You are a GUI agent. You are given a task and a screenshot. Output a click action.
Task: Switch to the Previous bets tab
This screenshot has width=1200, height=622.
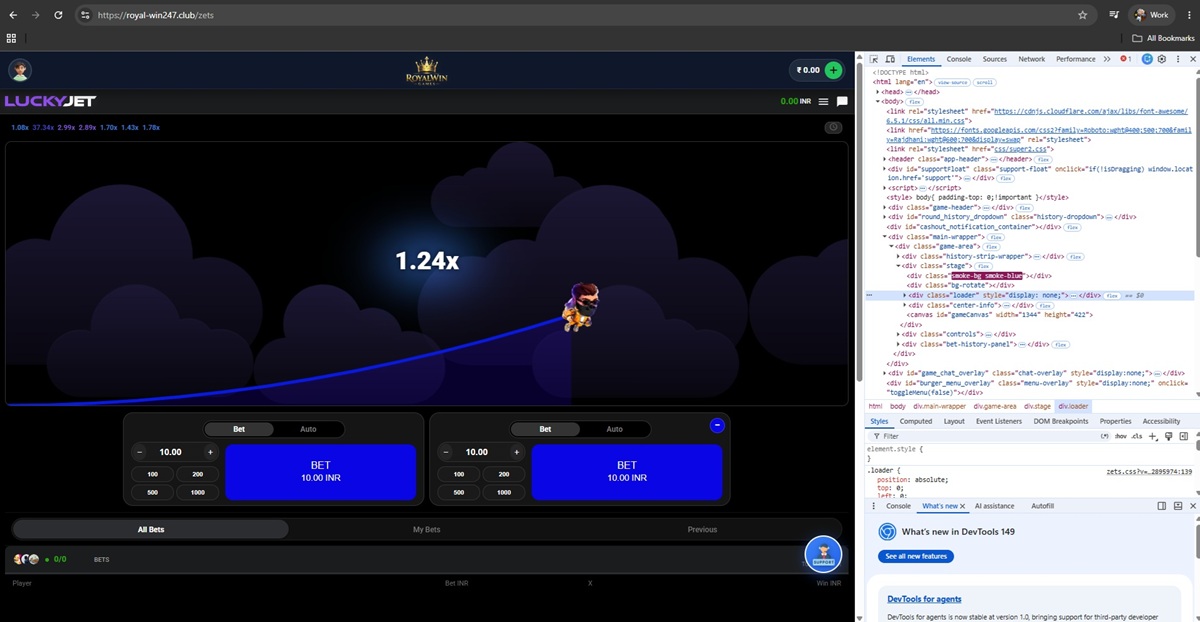[x=702, y=529]
